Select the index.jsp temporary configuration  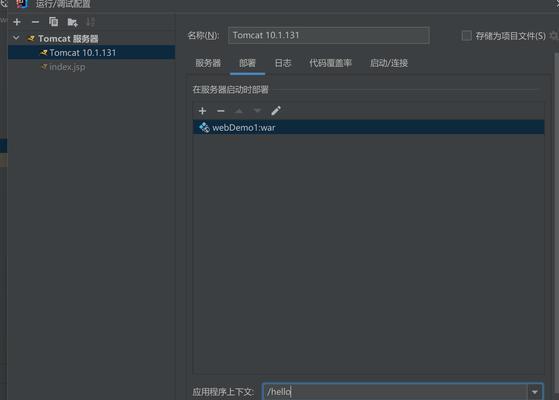tap(92, 67)
